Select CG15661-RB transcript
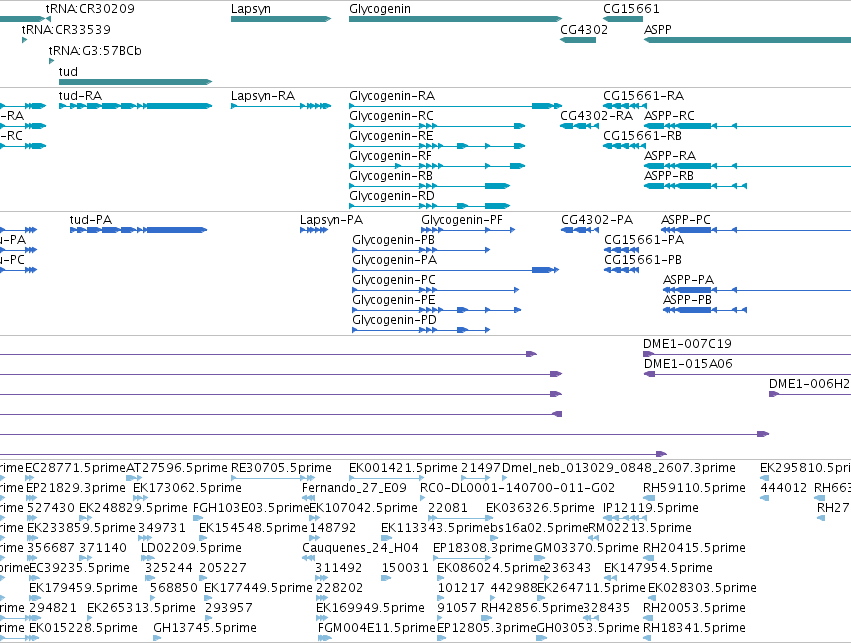This screenshot has width=851, height=643. pos(625,146)
